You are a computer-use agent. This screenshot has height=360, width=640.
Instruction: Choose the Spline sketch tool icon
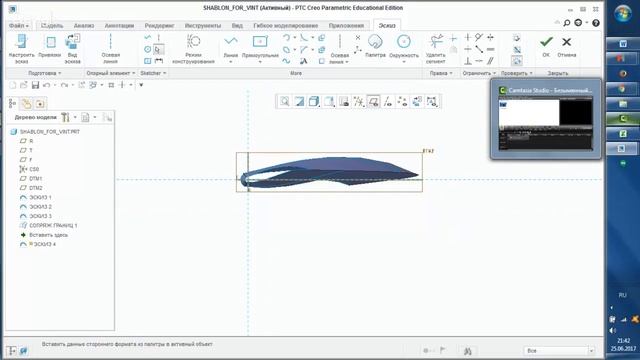[x=287, y=61]
